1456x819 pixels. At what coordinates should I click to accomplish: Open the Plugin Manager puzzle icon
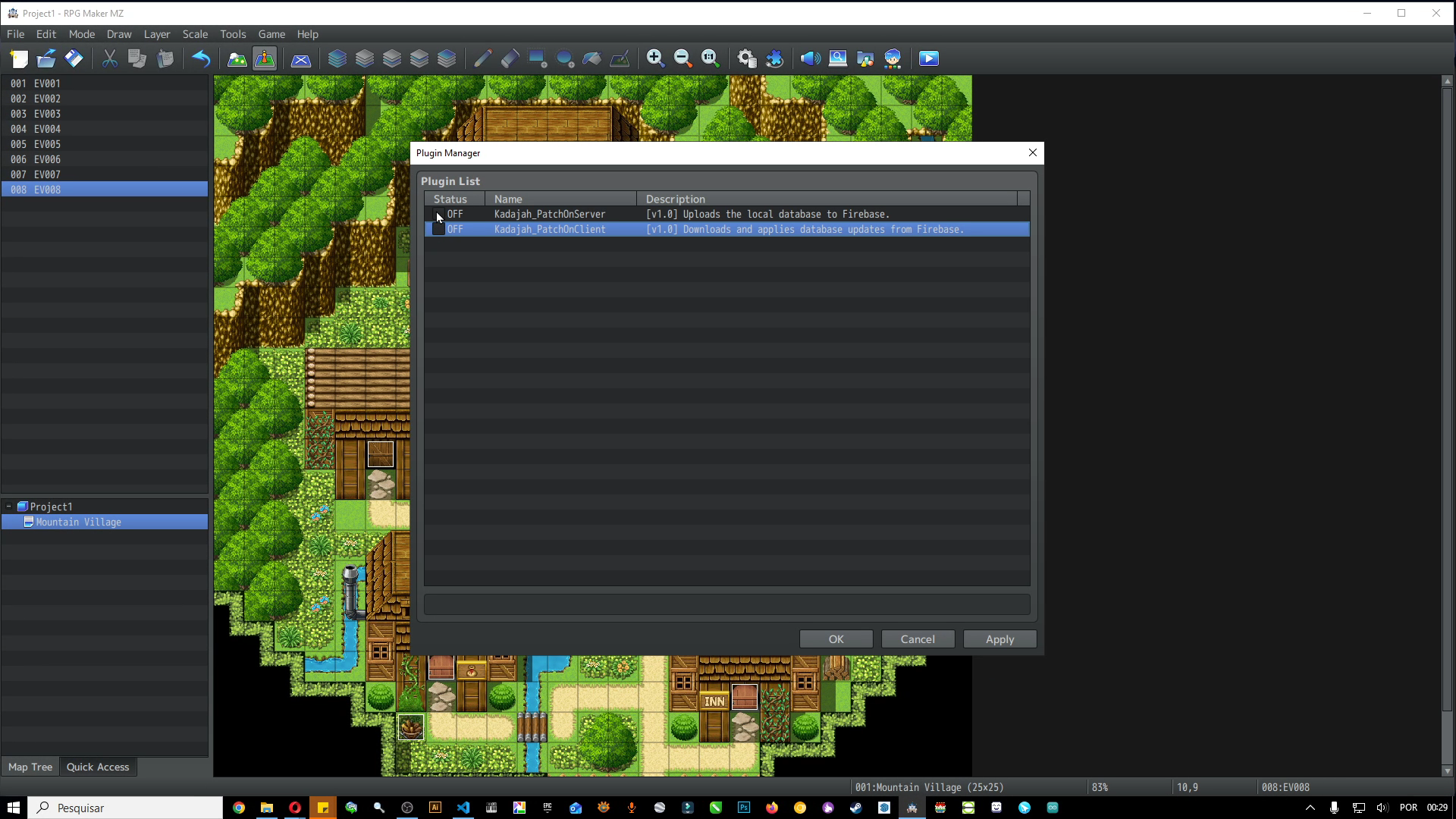(774, 58)
